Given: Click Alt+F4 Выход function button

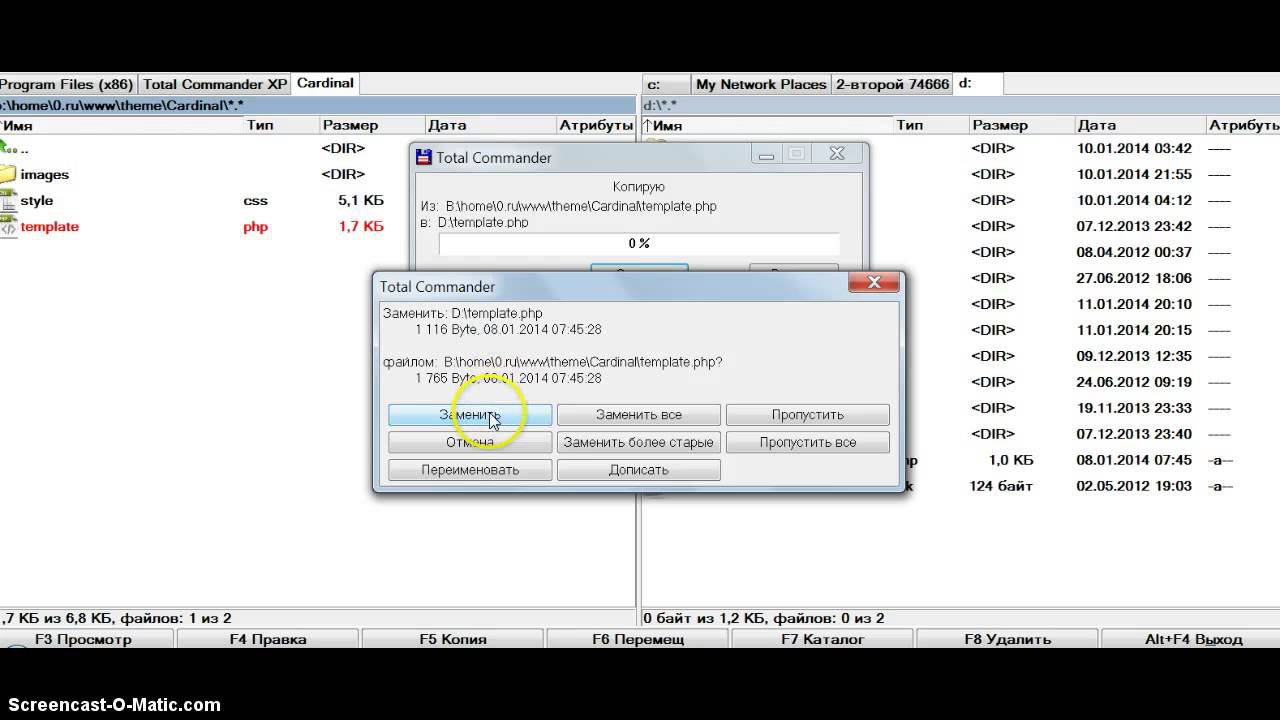Looking at the screenshot, I should [x=1191, y=639].
